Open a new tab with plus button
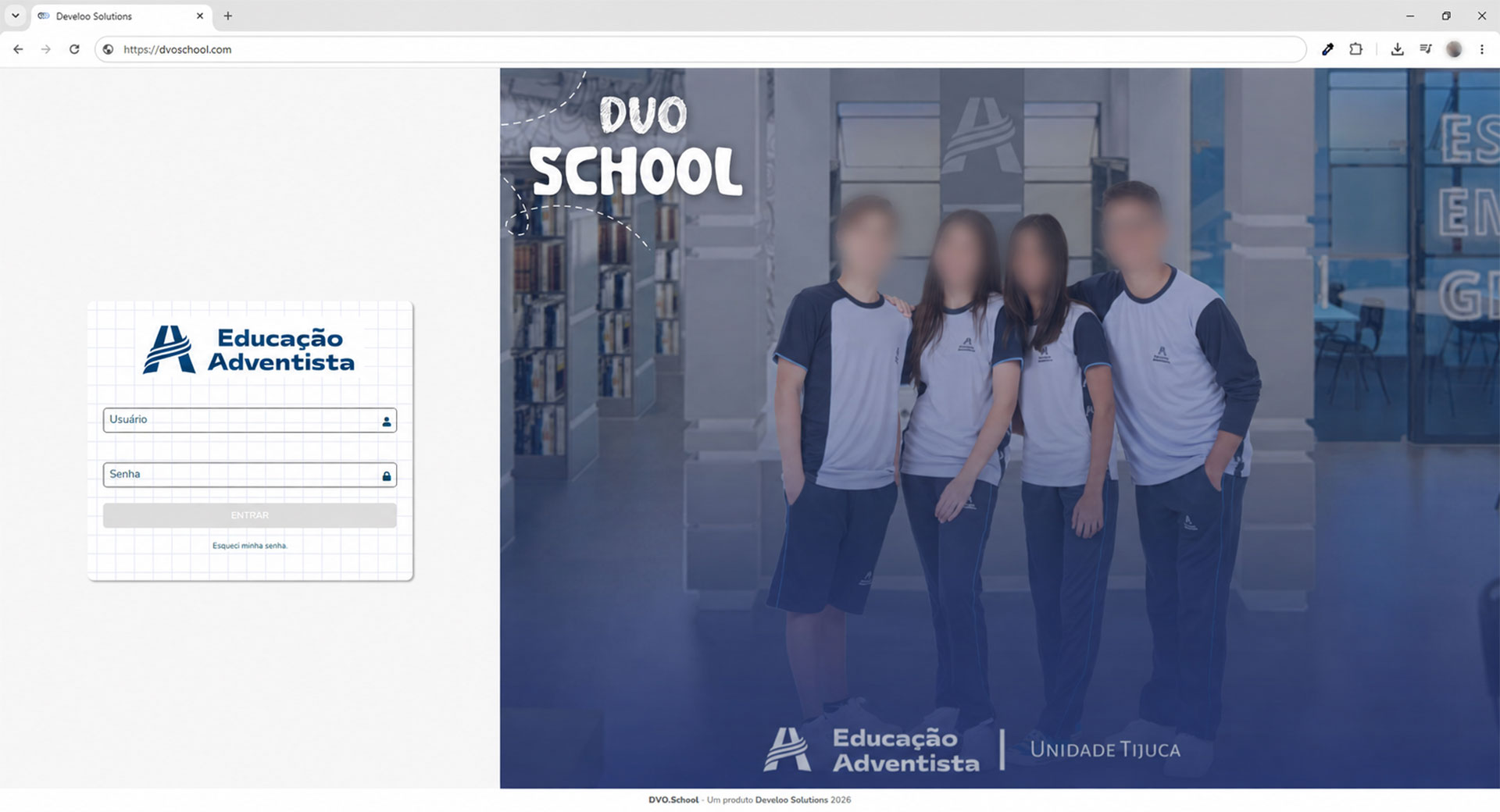Image resolution: width=1500 pixels, height=812 pixels. (228, 16)
